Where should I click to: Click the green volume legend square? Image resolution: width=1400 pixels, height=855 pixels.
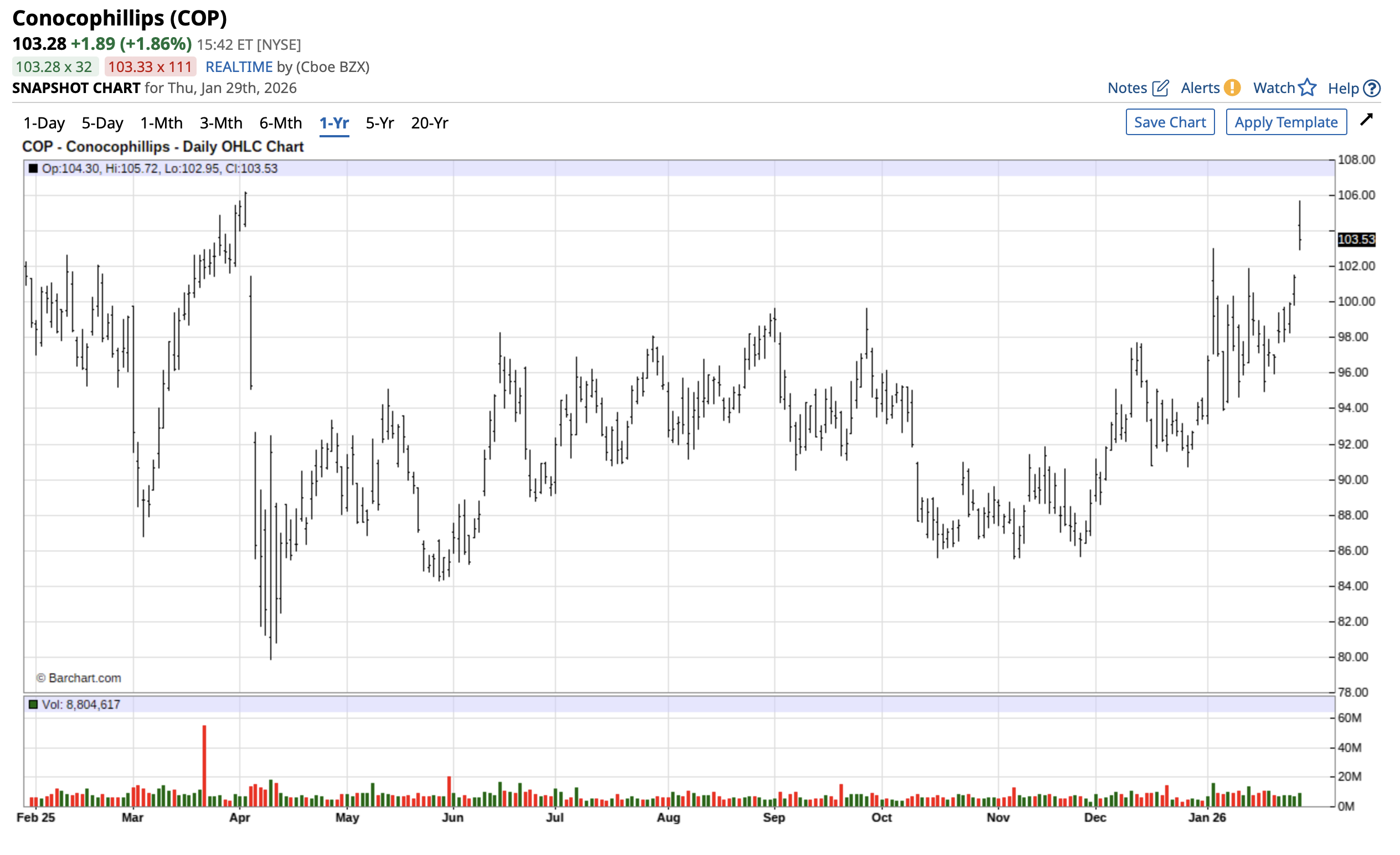click(33, 704)
